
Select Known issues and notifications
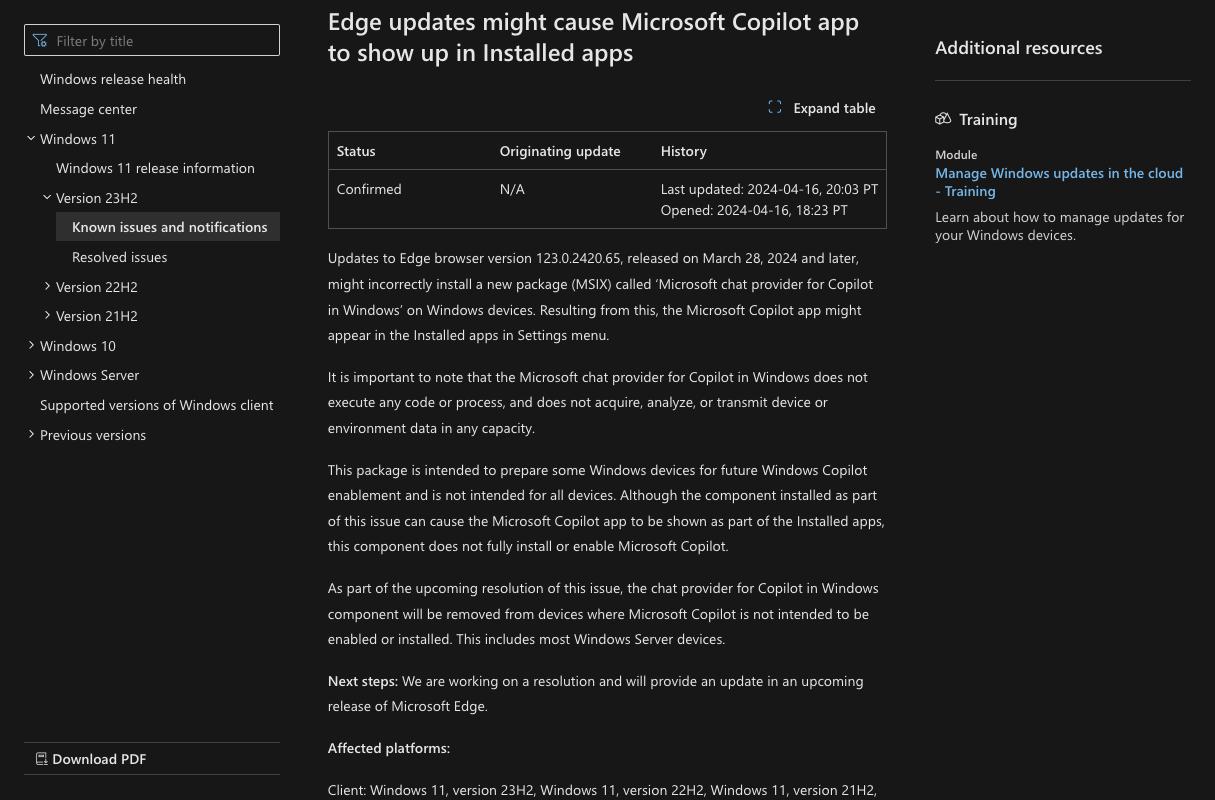[168, 227]
